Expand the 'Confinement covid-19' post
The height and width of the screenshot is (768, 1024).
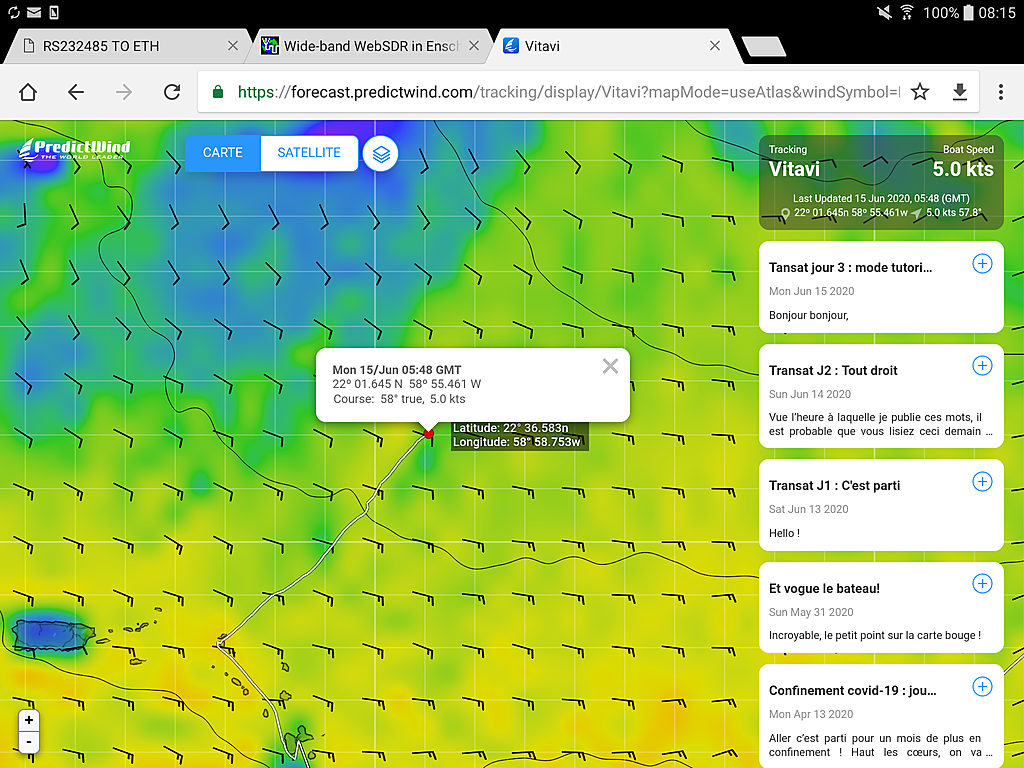(x=982, y=686)
